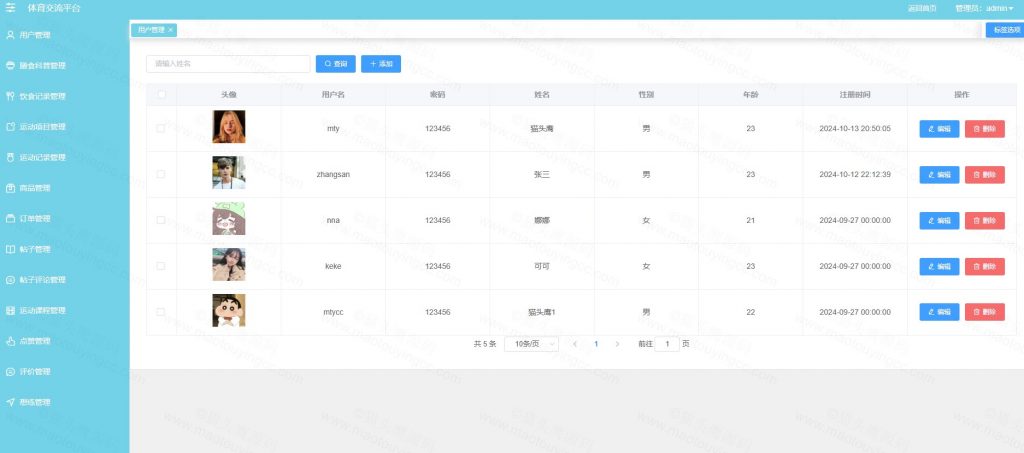Edit the zhangsan user row
The image size is (1024, 453).
tap(939, 175)
